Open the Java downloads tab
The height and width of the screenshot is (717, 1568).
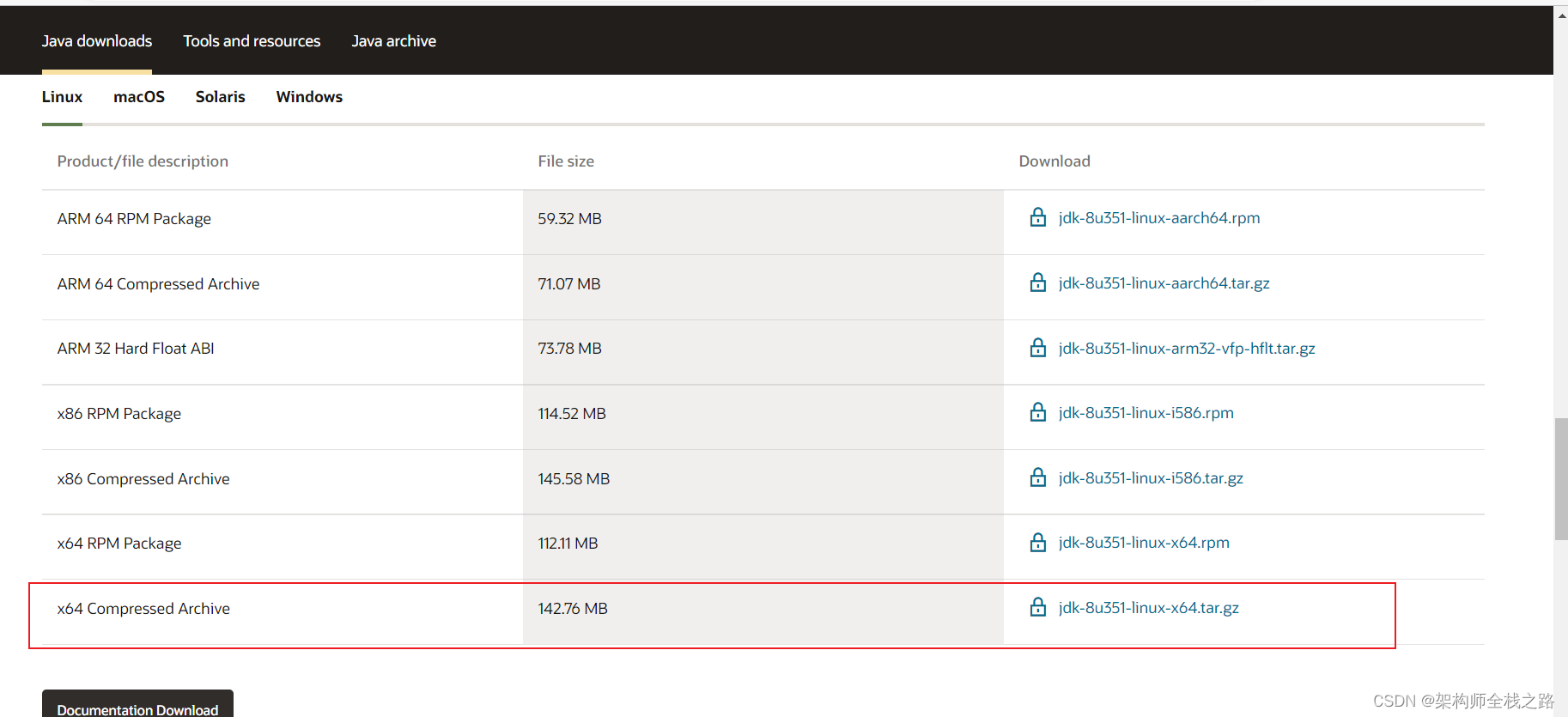[x=97, y=41]
